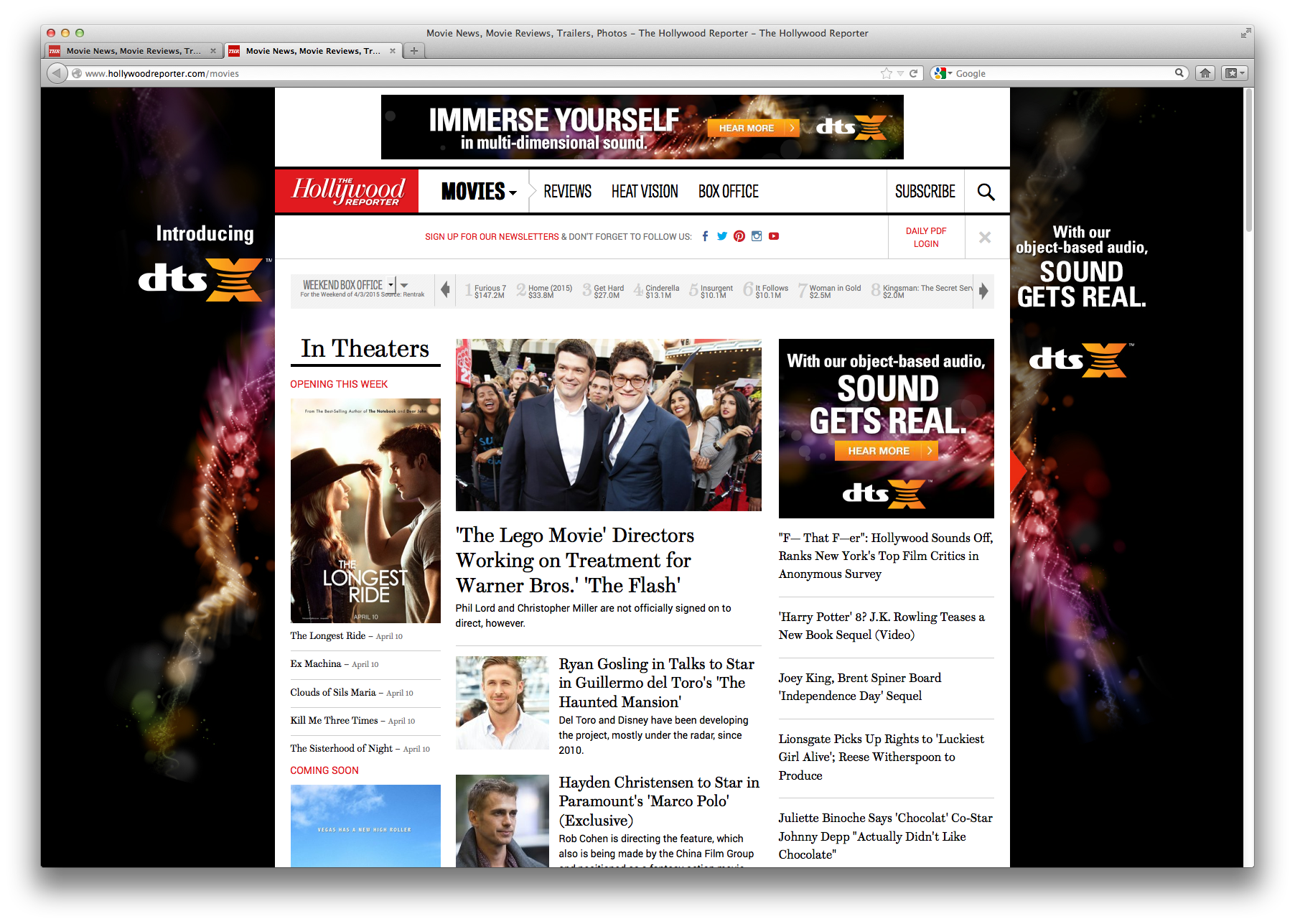The image size is (1295, 924).
Task: Follow on Facebook icon
Action: [x=706, y=236]
